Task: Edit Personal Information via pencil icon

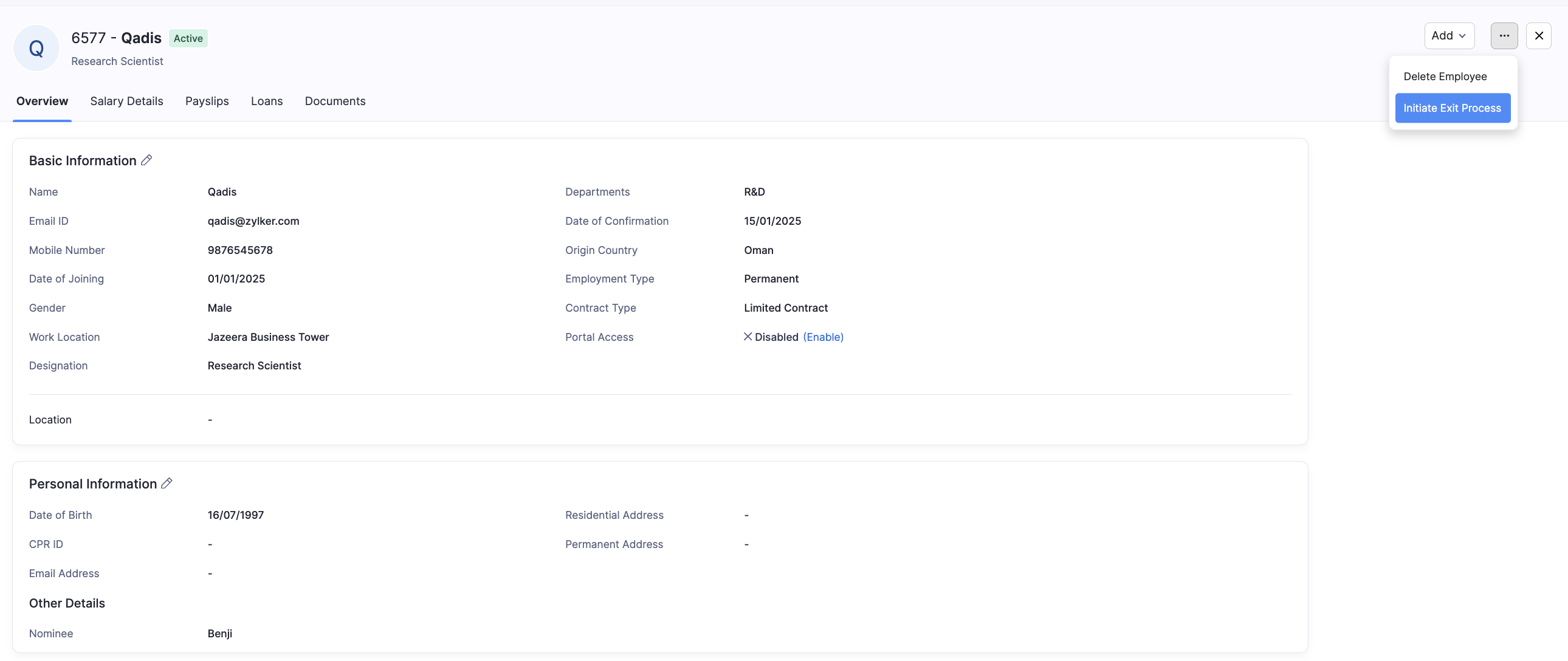Action: coord(167,483)
